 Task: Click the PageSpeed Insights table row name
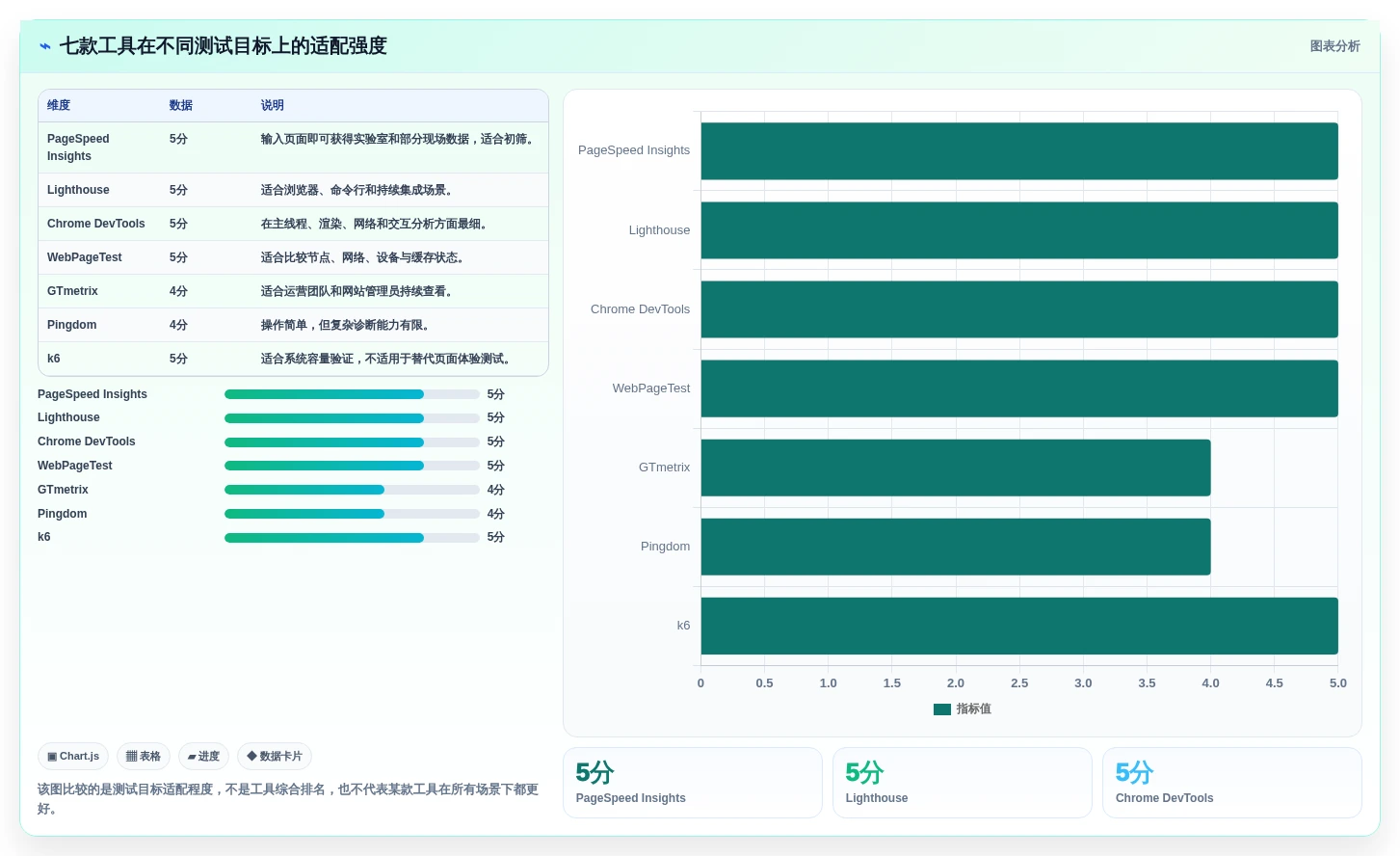pyautogui.click(x=78, y=147)
